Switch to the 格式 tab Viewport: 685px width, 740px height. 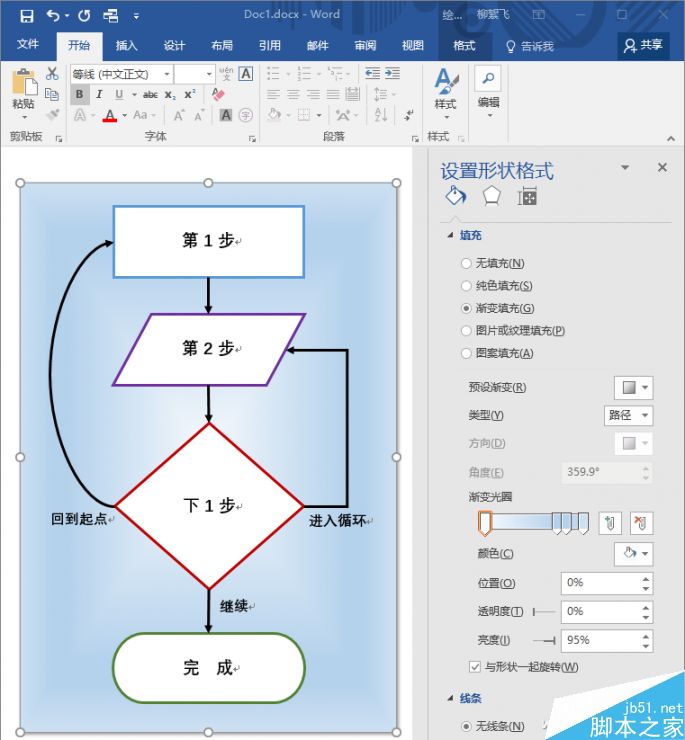point(465,45)
